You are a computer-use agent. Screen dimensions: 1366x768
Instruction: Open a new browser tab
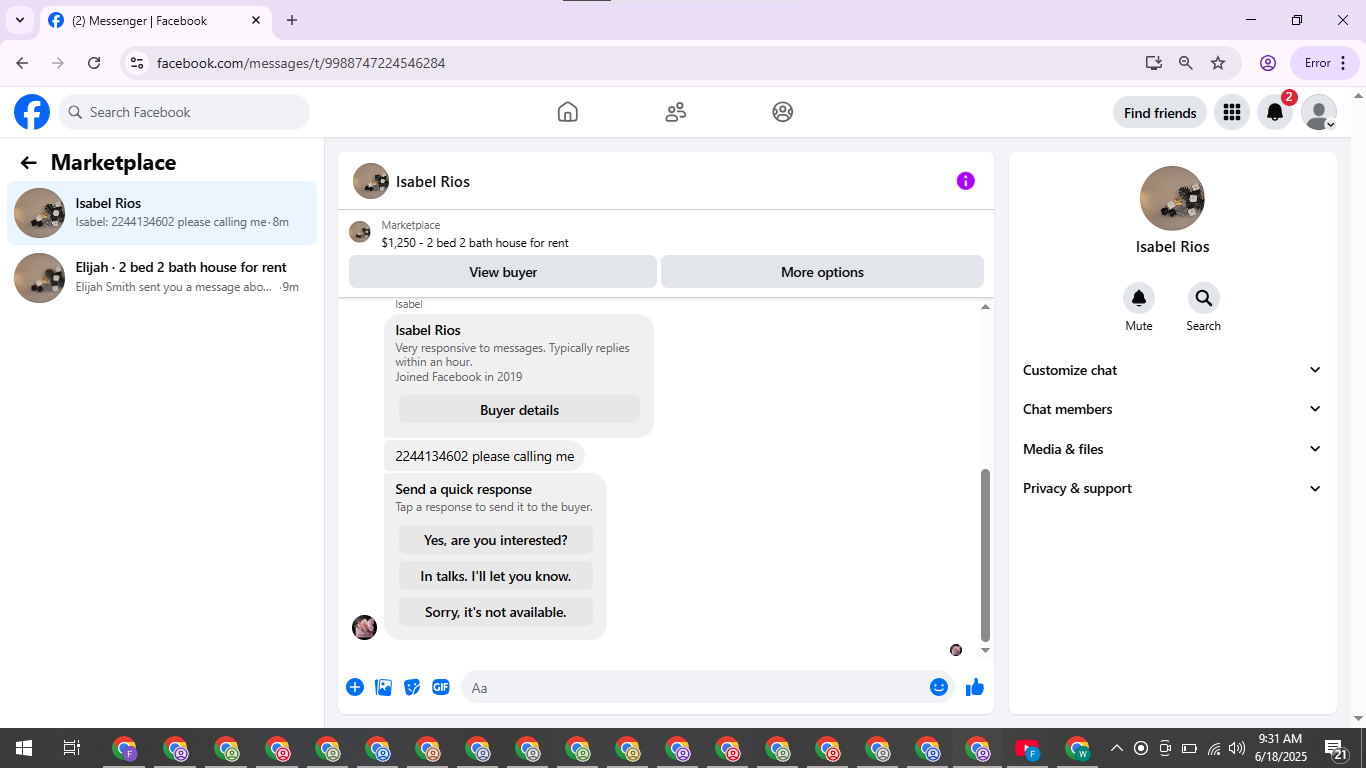click(292, 20)
